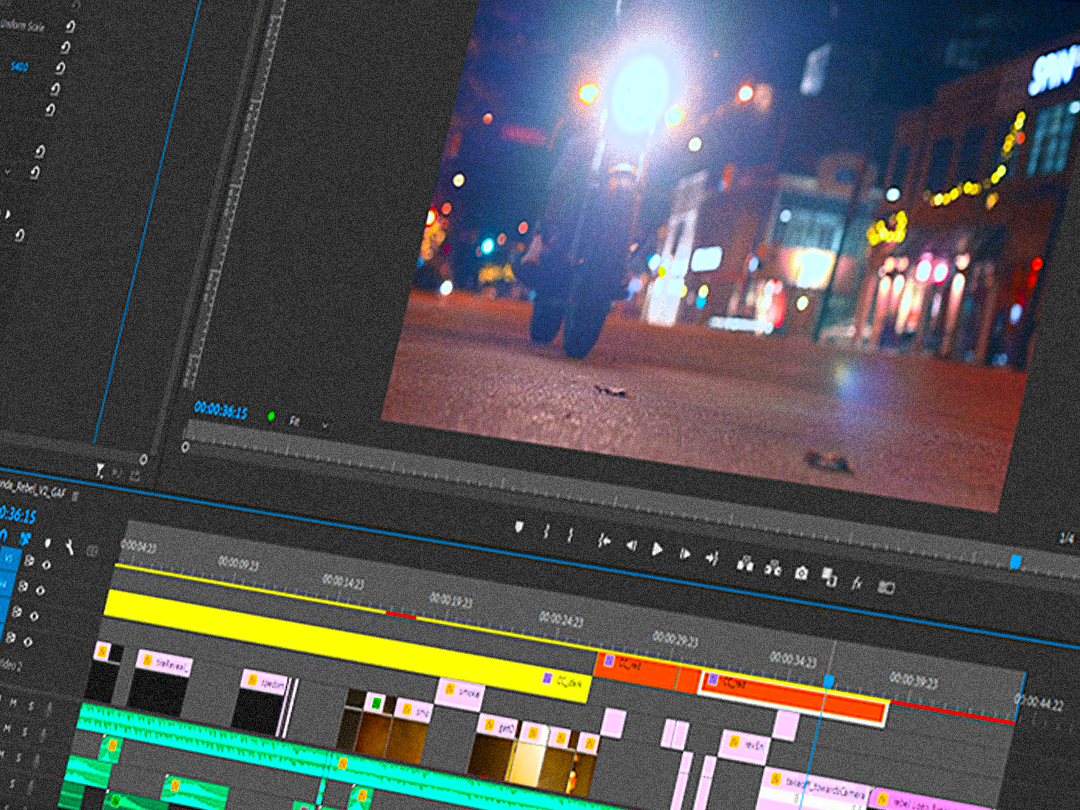Click the Program monitor timecode 00:00:36:15
The width and height of the screenshot is (1080, 810).
pyautogui.click(x=220, y=410)
